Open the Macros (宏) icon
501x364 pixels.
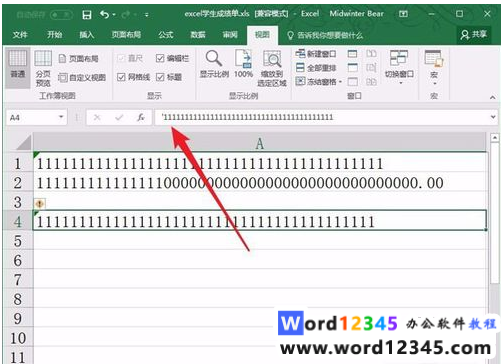(x=434, y=67)
